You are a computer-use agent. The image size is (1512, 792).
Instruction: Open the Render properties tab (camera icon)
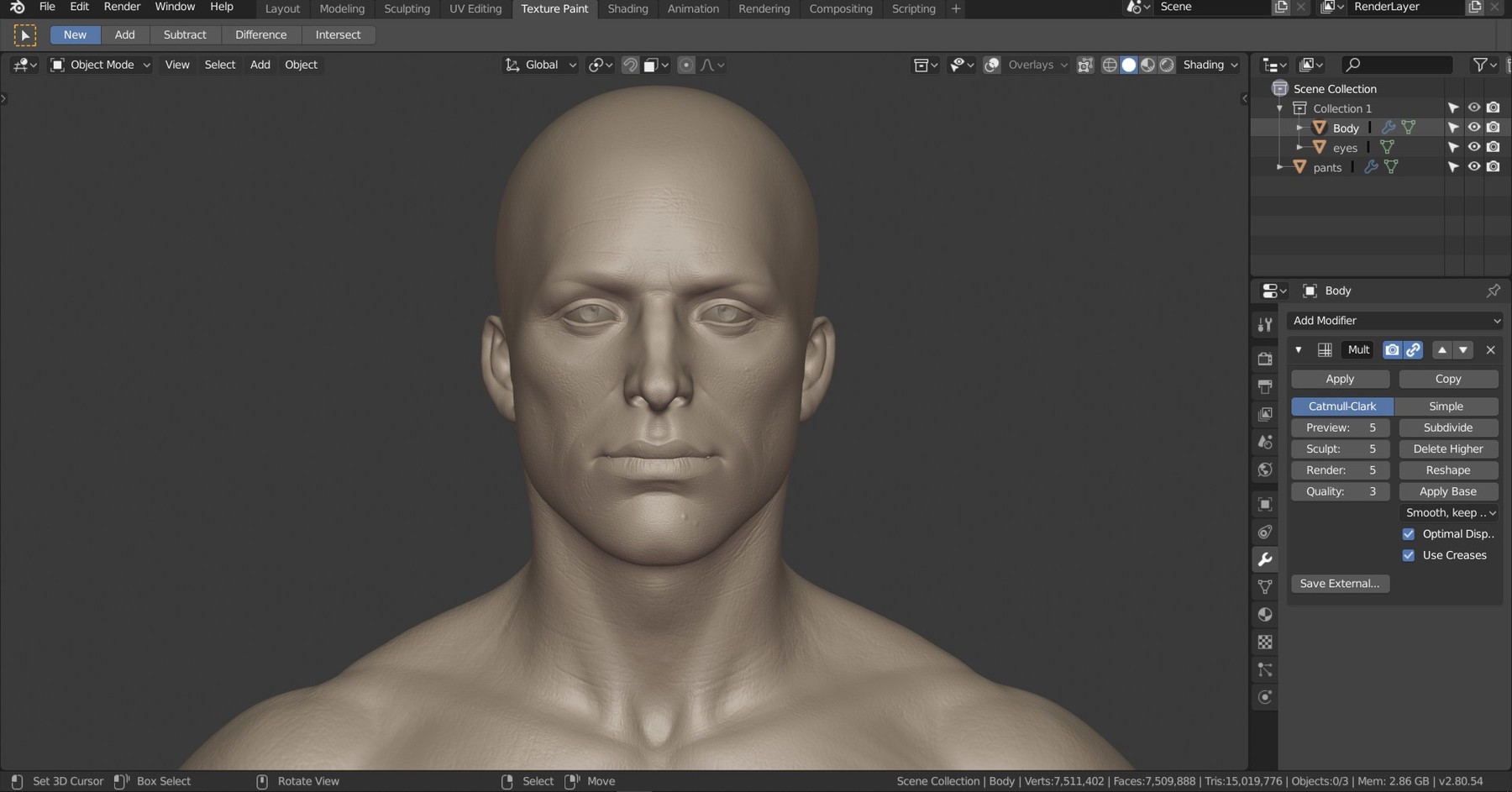[x=1266, y=359]
